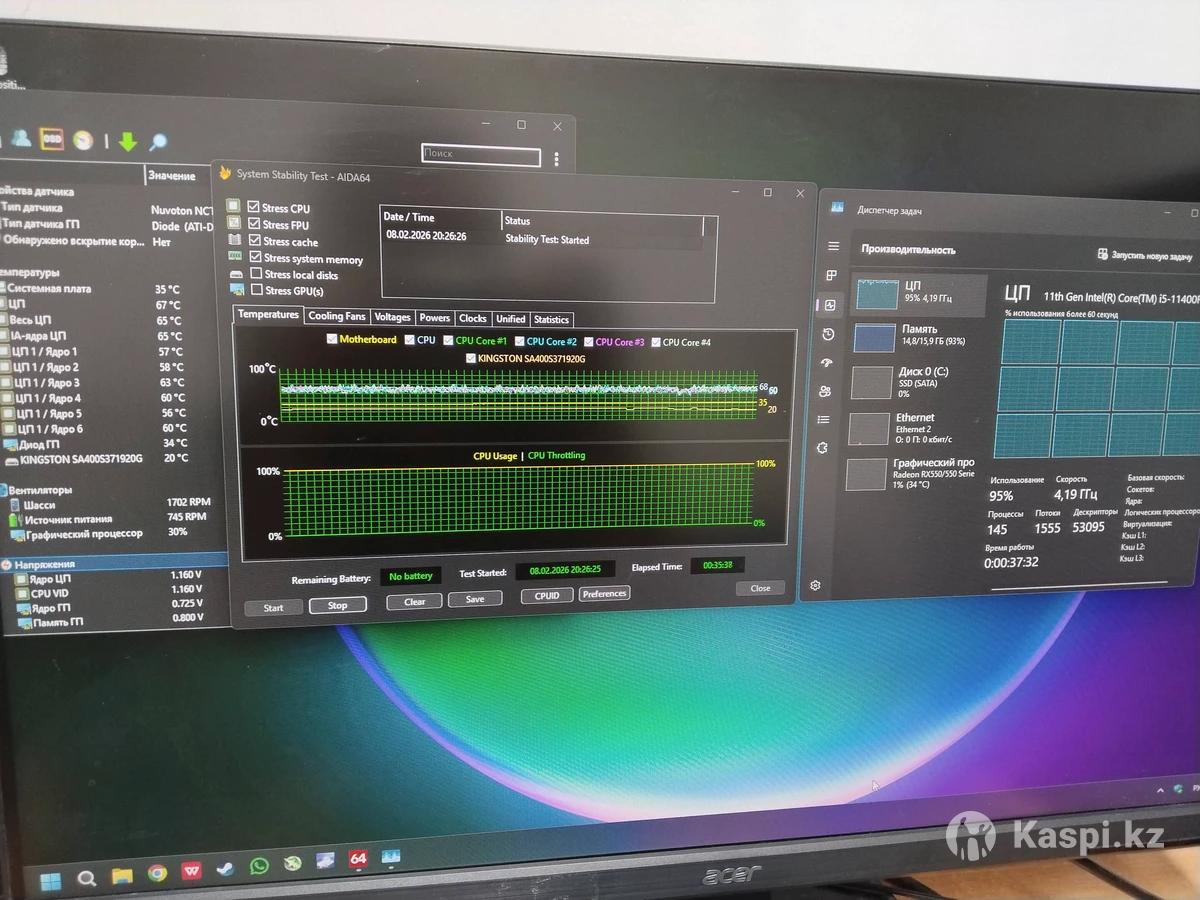Open Steam from the taskbar
The image size is (1200, 900).
coord(225,869)
